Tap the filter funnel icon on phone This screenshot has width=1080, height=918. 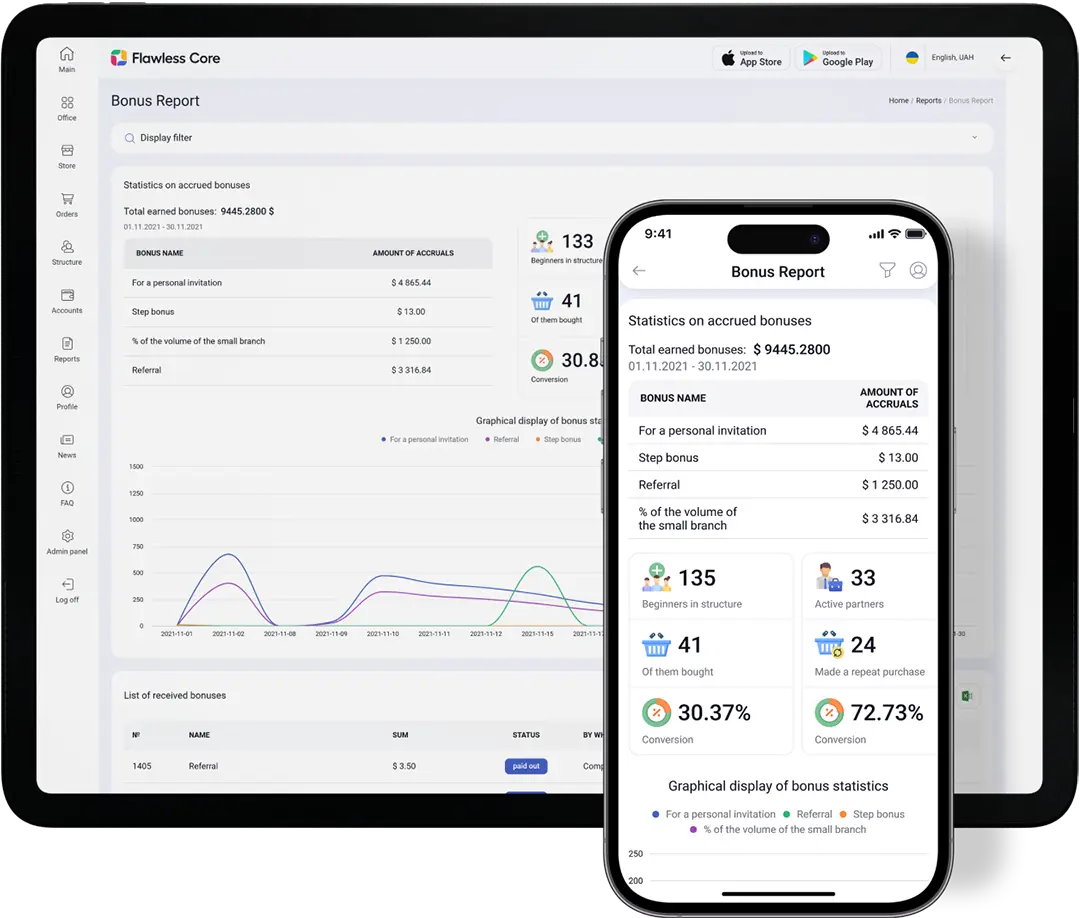886,270
